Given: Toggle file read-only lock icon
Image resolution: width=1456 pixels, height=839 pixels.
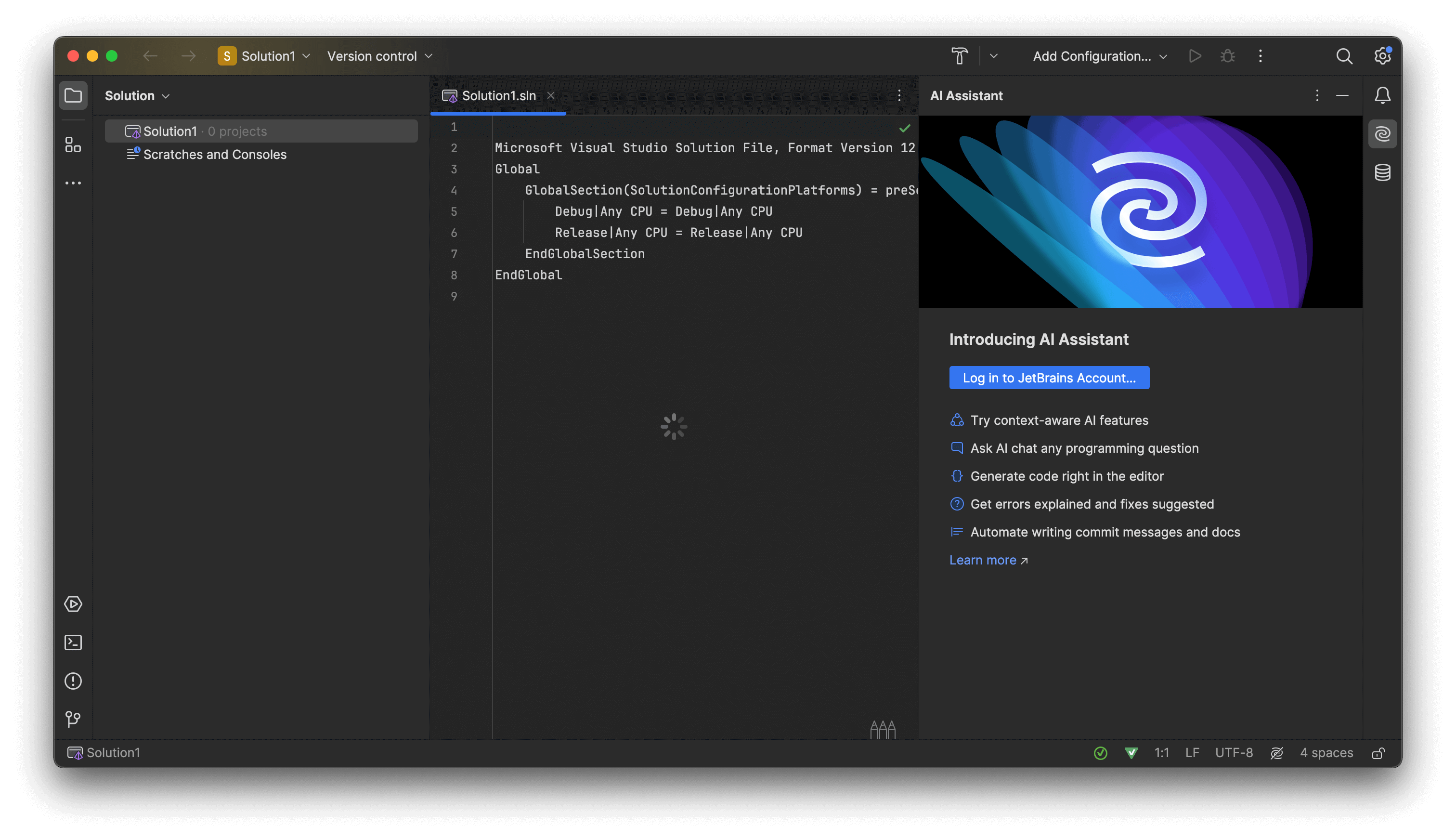Looking at the screenshot, I should (x=1378, y=753).
